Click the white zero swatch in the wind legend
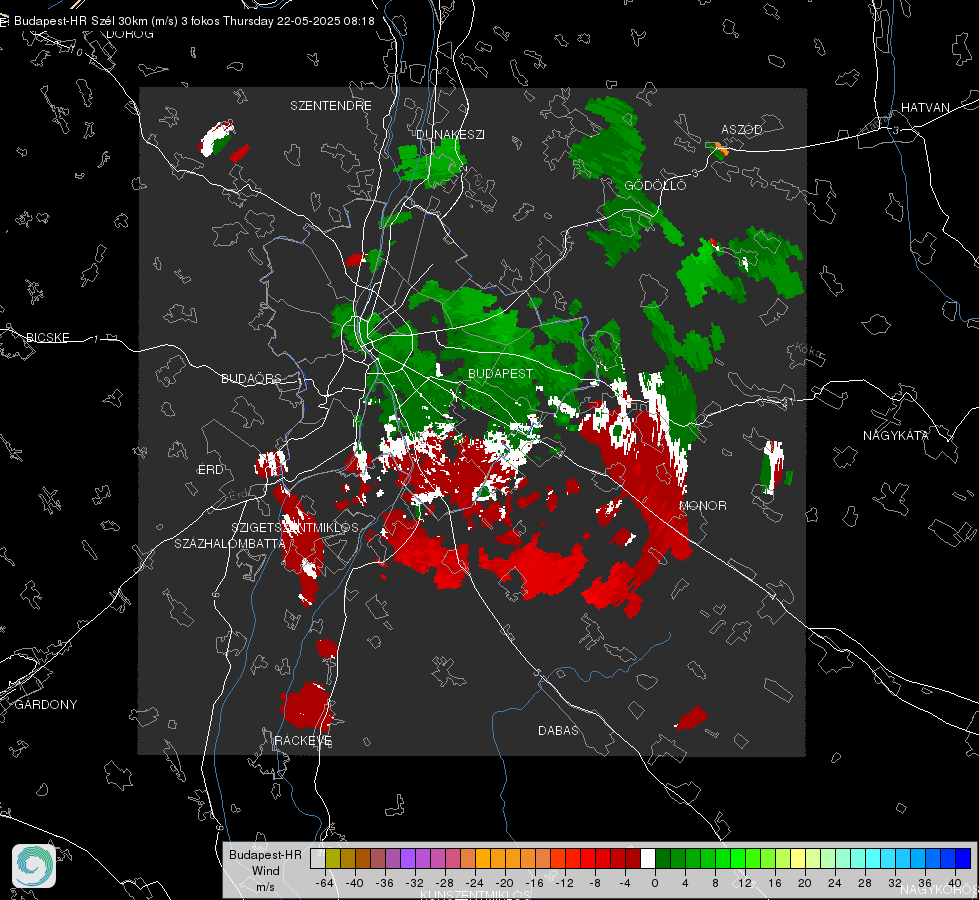 click(x=647, y=859)
